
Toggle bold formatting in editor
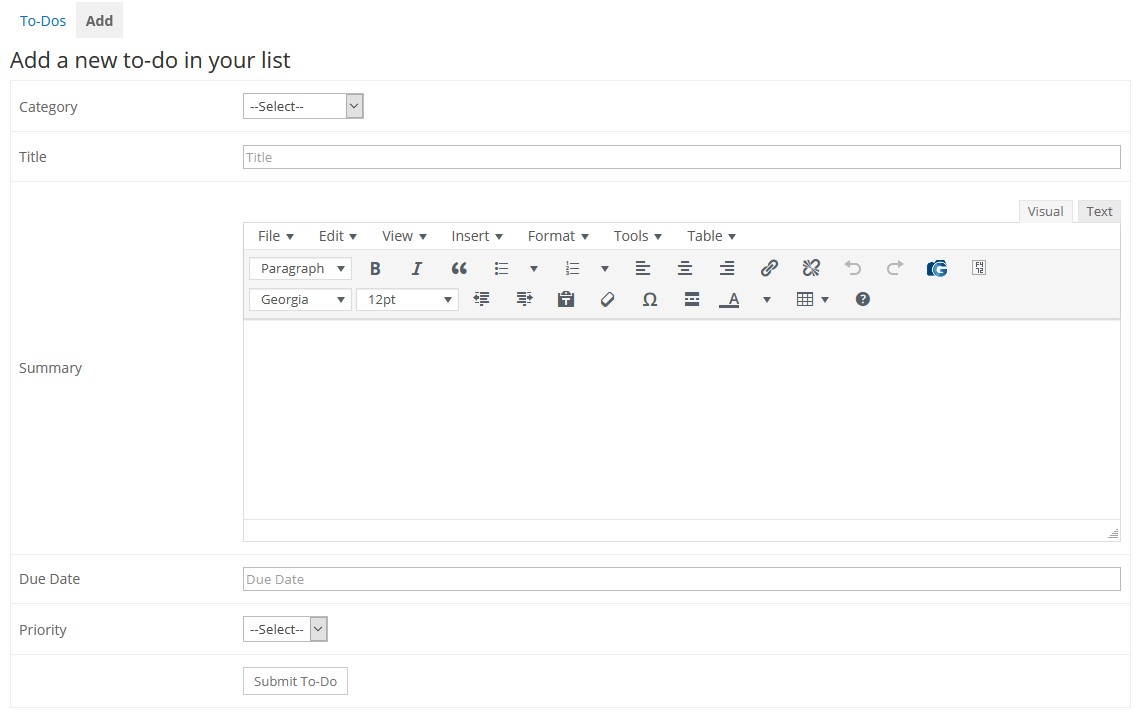tap(375, 268)
